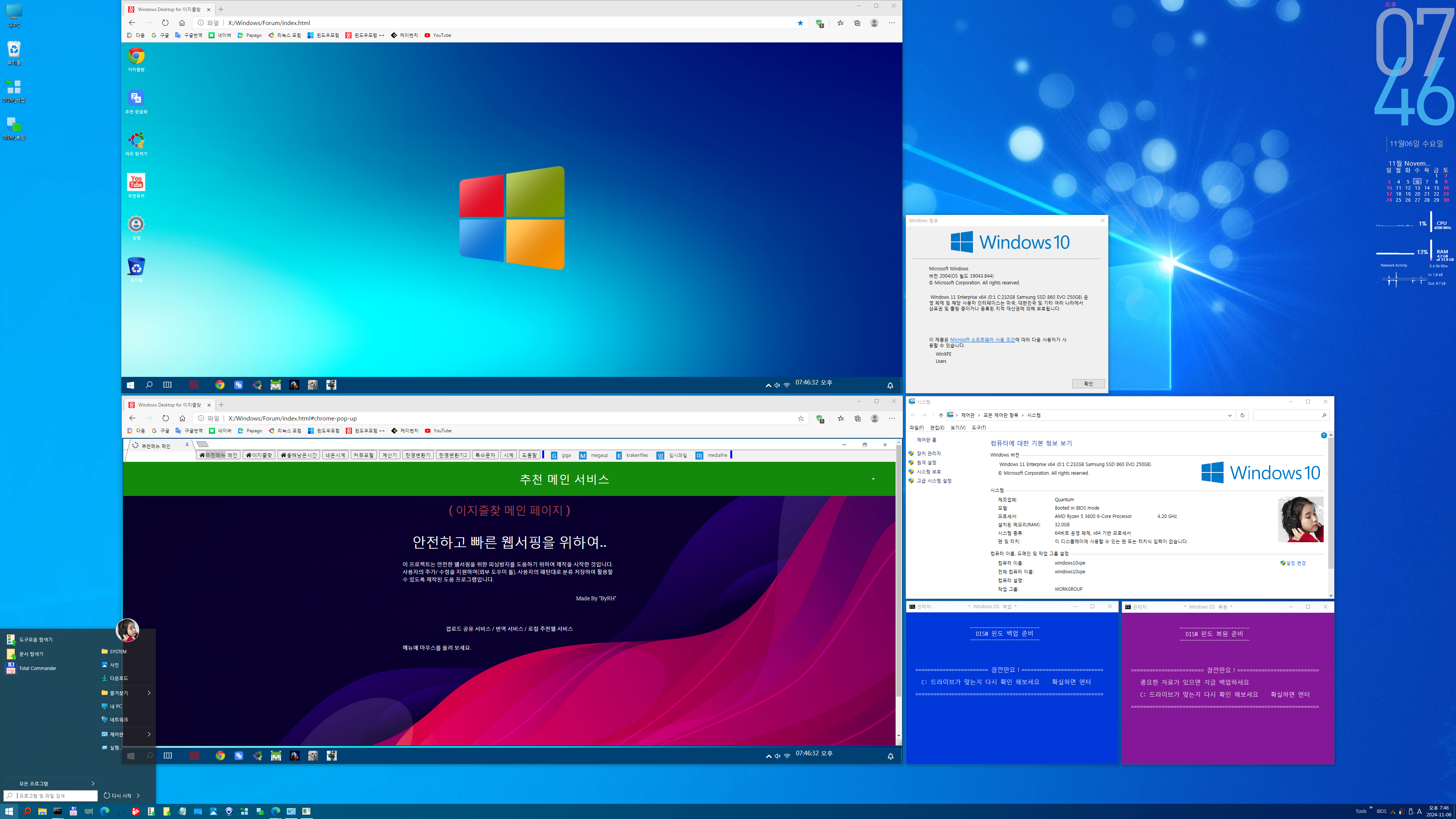1456x819 pixels.
Task: Click home icon in top browser toolbar
Action: 182,23
